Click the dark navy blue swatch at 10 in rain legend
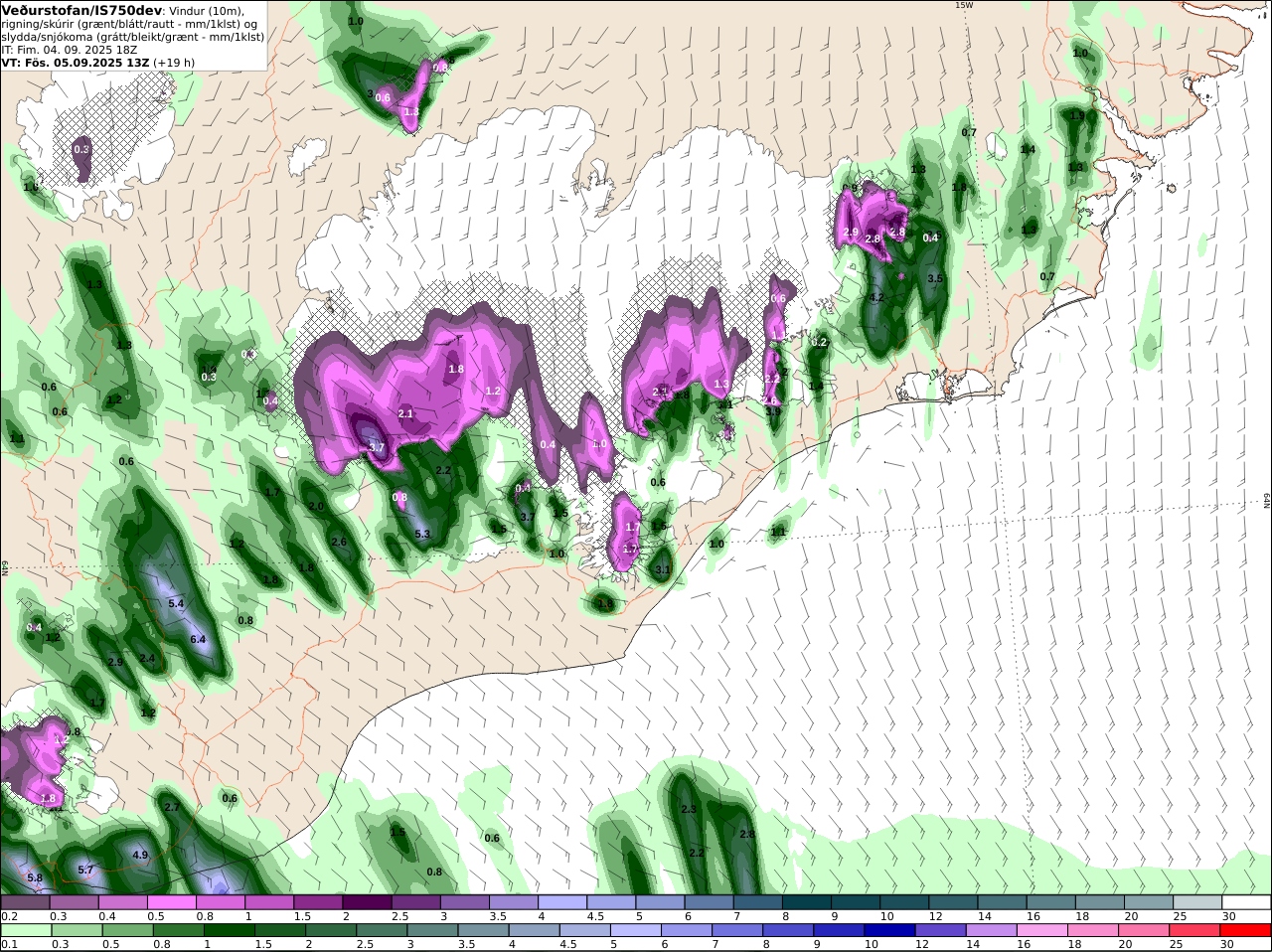This screenshot has height=952, width=1272. tap(888, 930)
